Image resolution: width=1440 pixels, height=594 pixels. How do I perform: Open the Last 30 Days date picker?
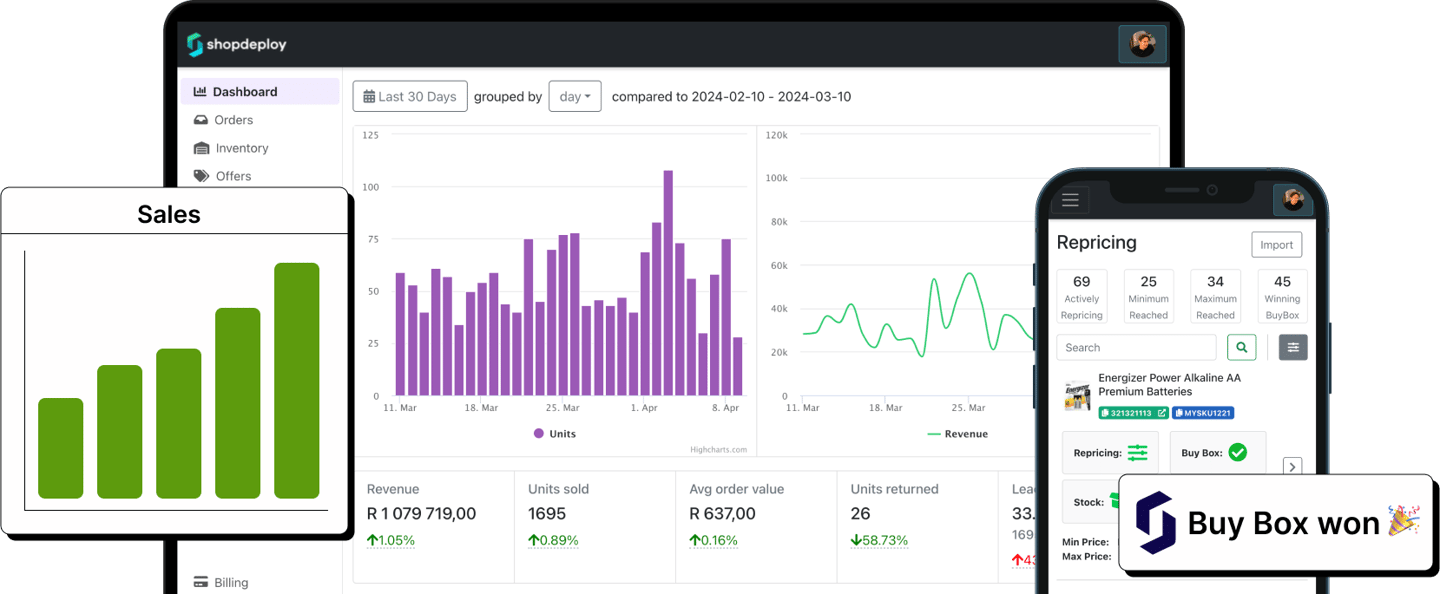[x=410, y=97]
